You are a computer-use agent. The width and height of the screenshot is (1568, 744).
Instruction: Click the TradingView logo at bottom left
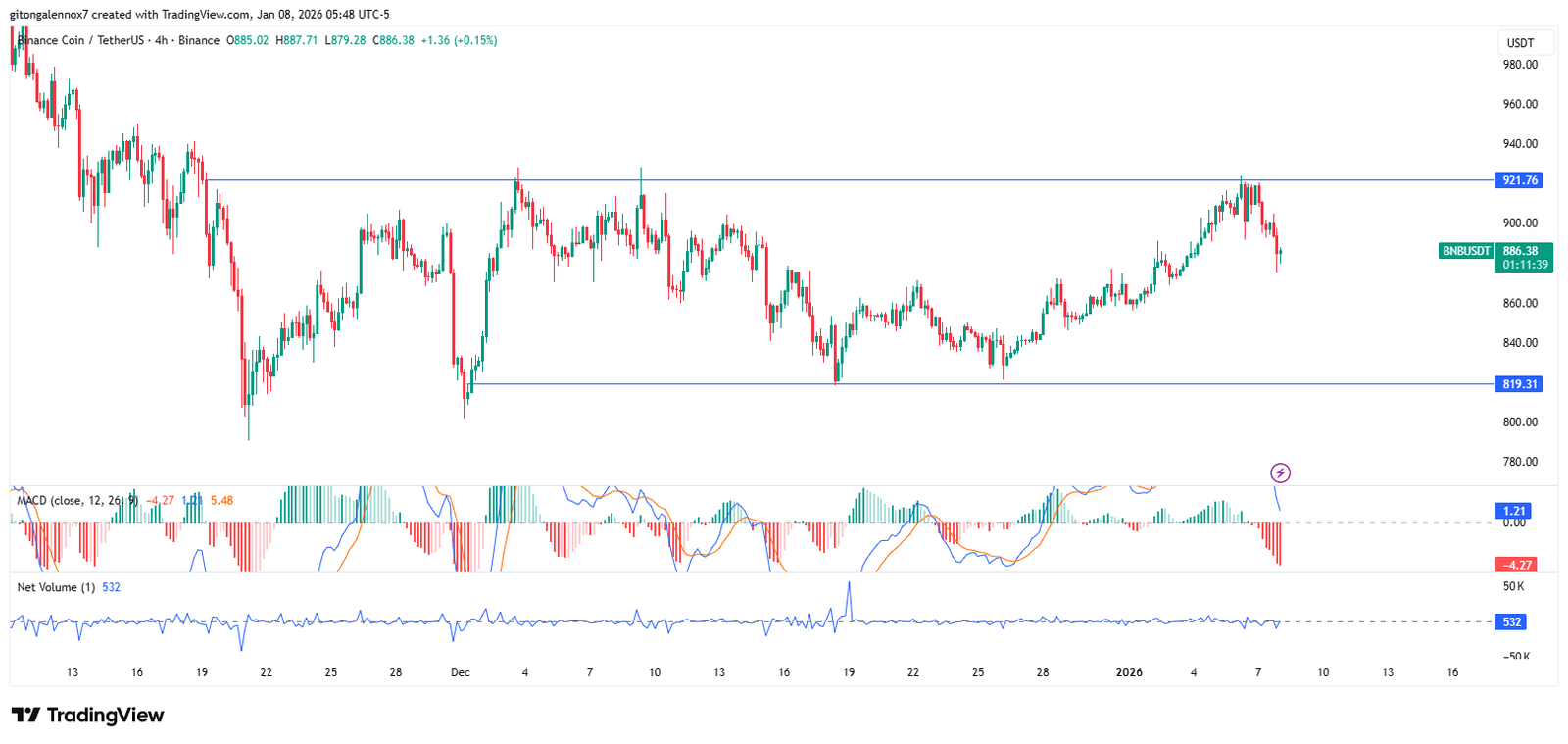coord(87,715)
